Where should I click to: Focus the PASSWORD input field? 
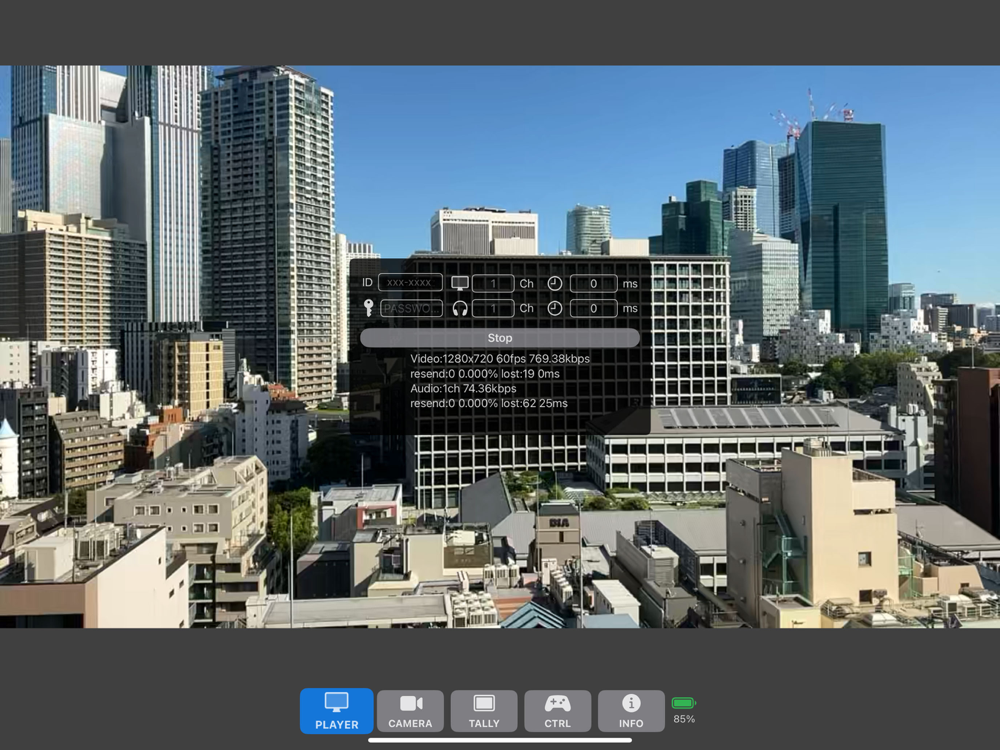click(x=411, y=309)
